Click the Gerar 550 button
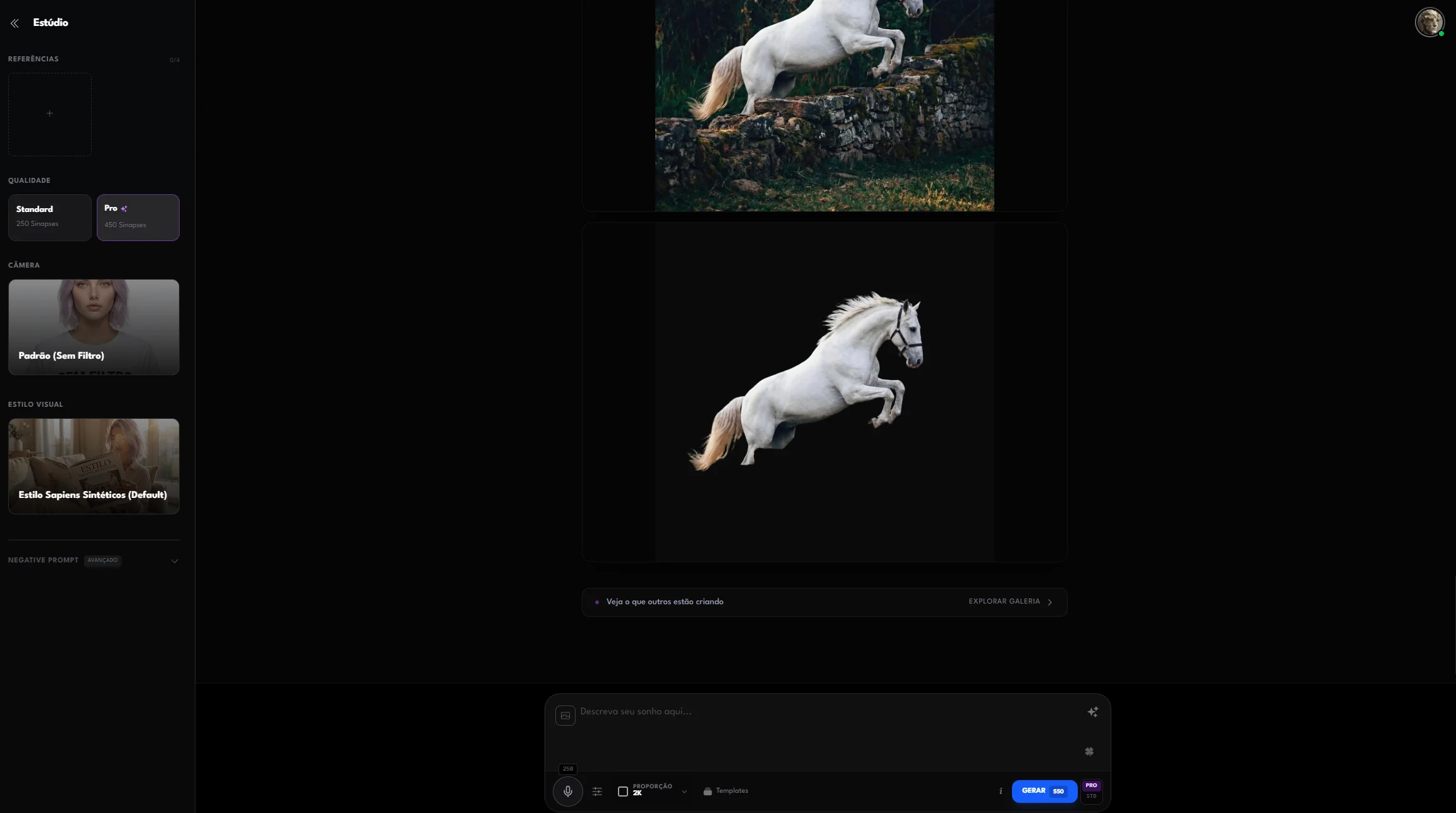Image resolution: width=1456 pixels, height=813 pixels. pos(1044,791)
